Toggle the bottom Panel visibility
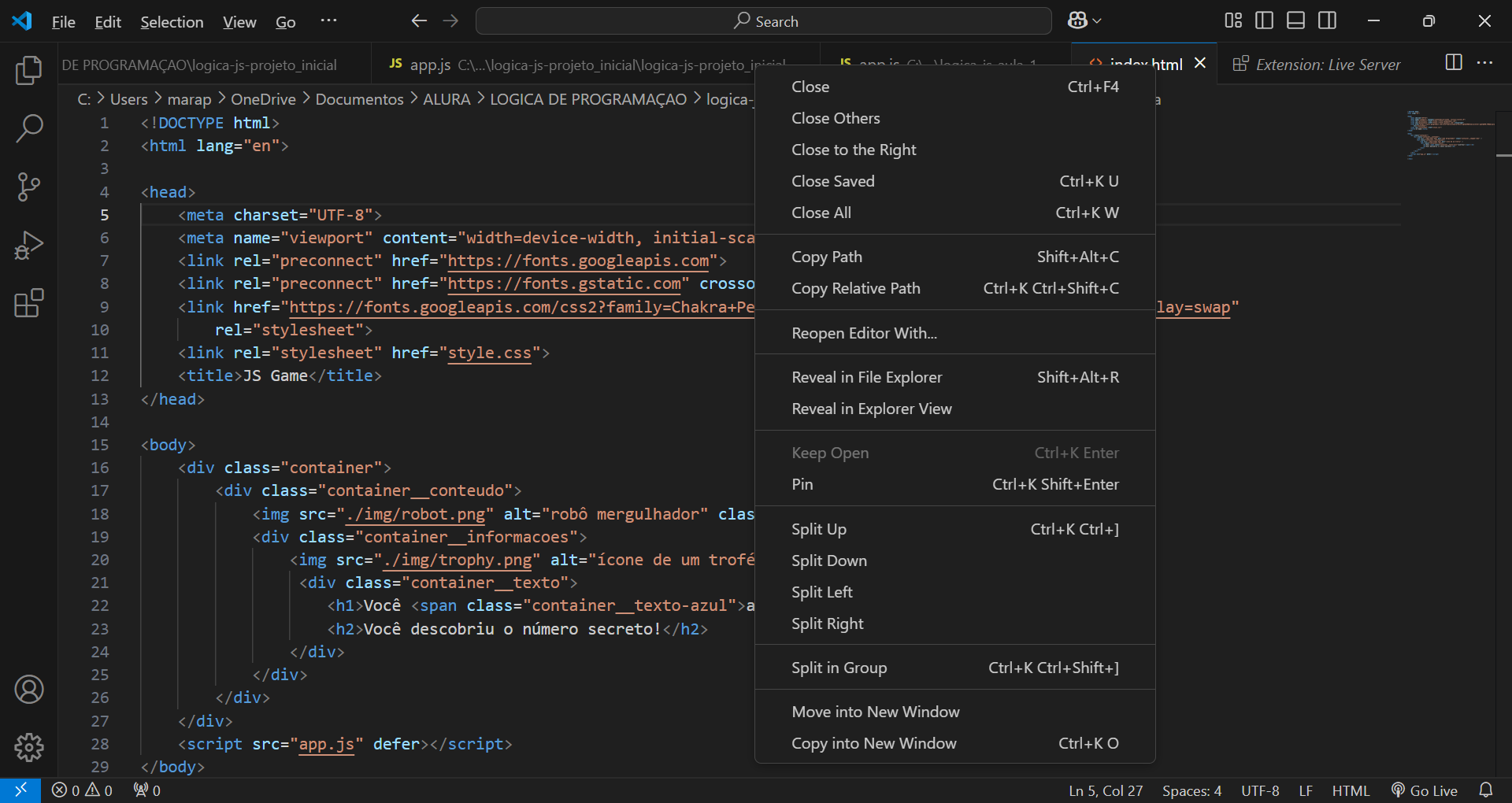Viewport: 1512px width, 803px height. [1296, 20]
